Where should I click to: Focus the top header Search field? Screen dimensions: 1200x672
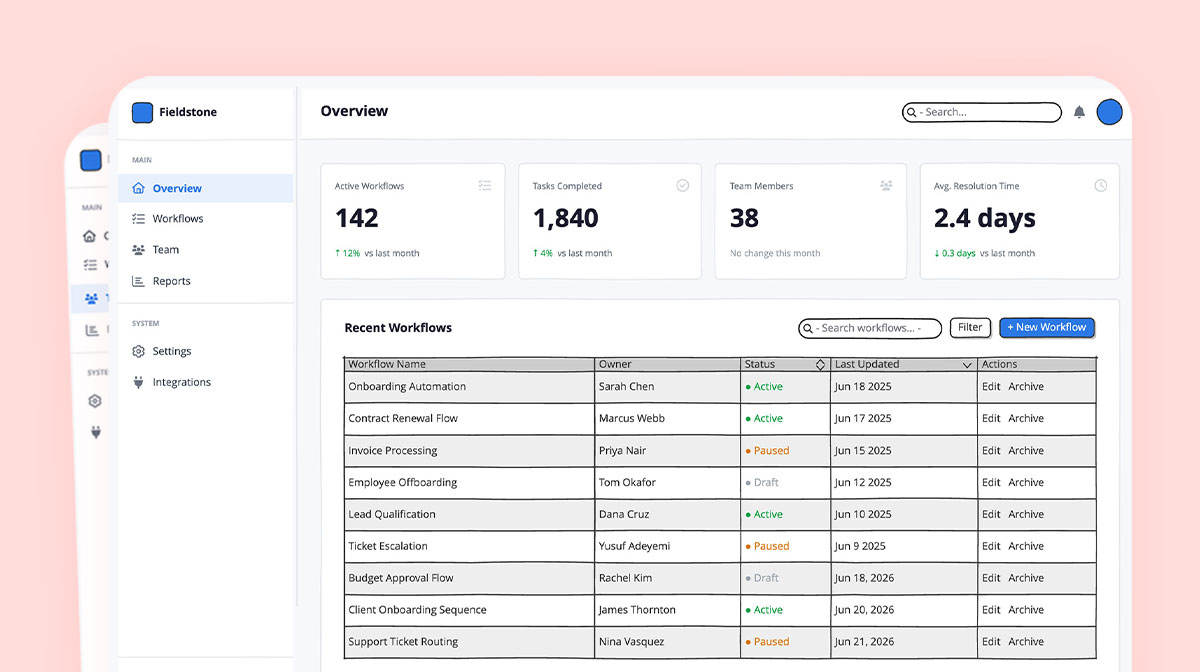982,112
